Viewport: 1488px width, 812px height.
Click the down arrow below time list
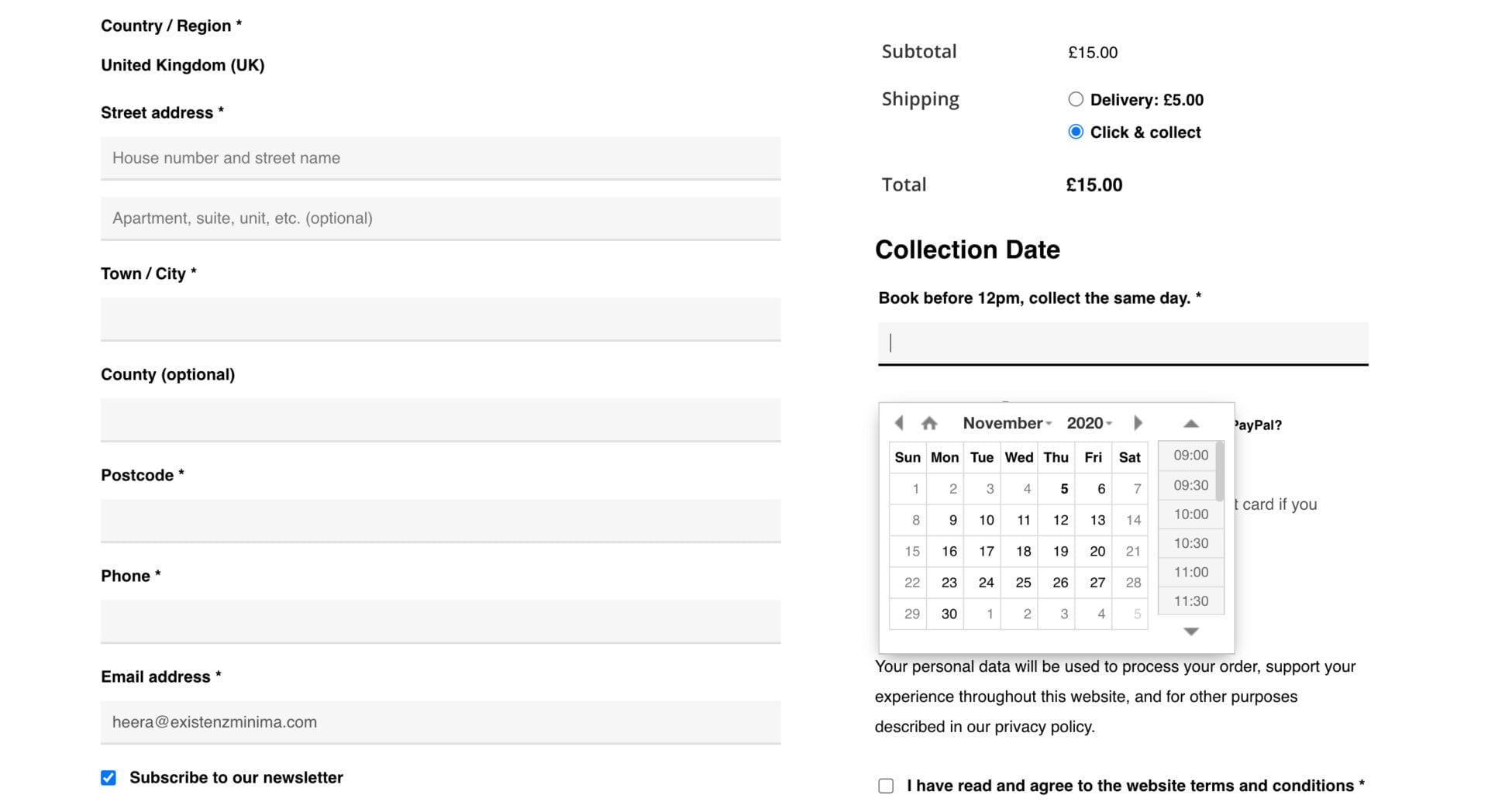coord(1191,631)
